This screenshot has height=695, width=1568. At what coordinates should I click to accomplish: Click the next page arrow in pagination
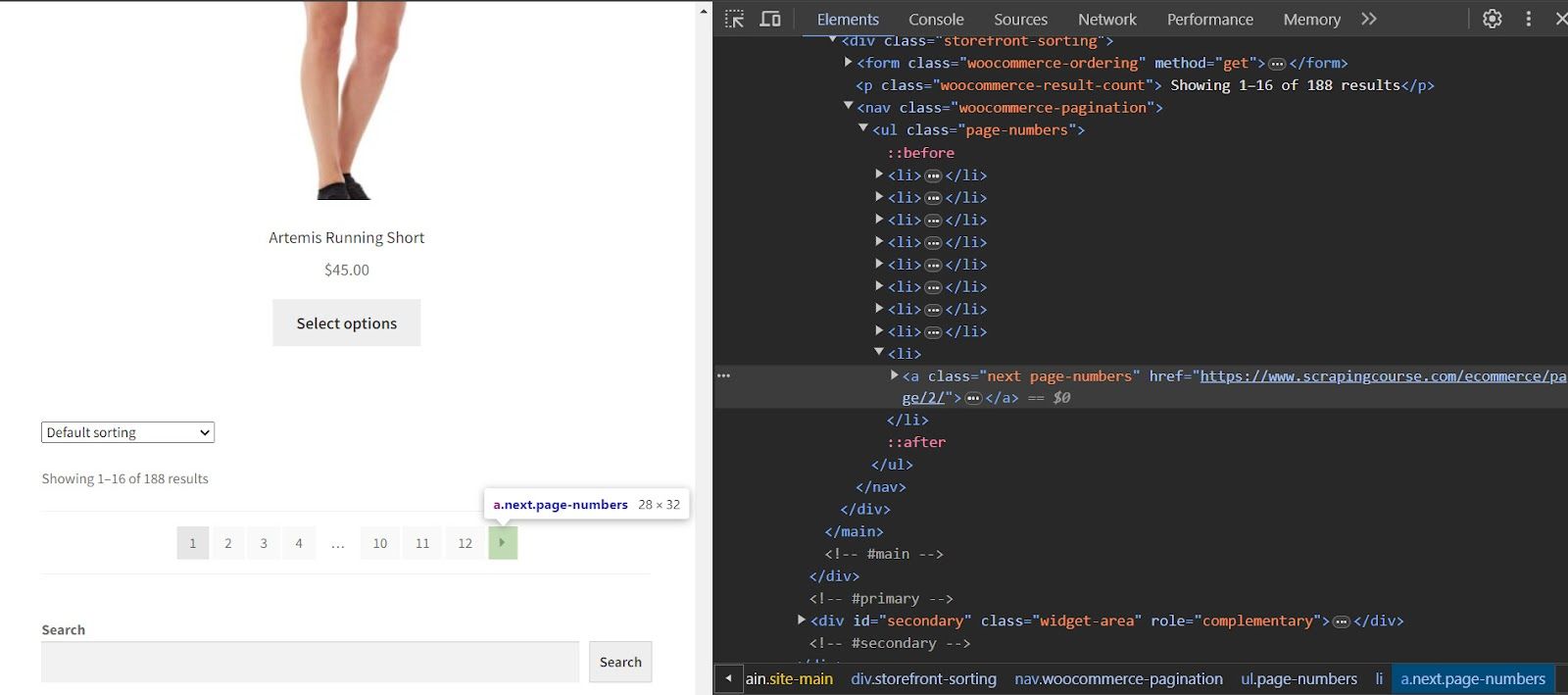click(503, 542)
